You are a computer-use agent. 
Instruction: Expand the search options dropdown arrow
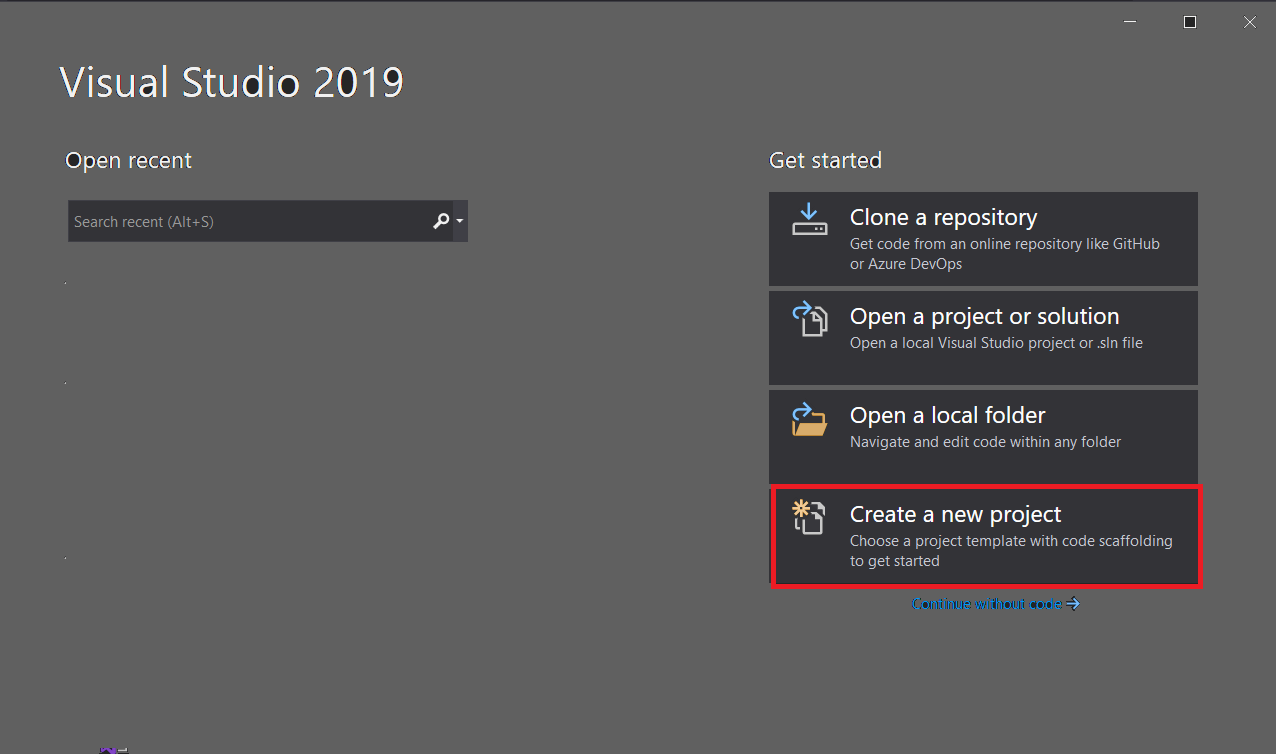coord(459,221)
